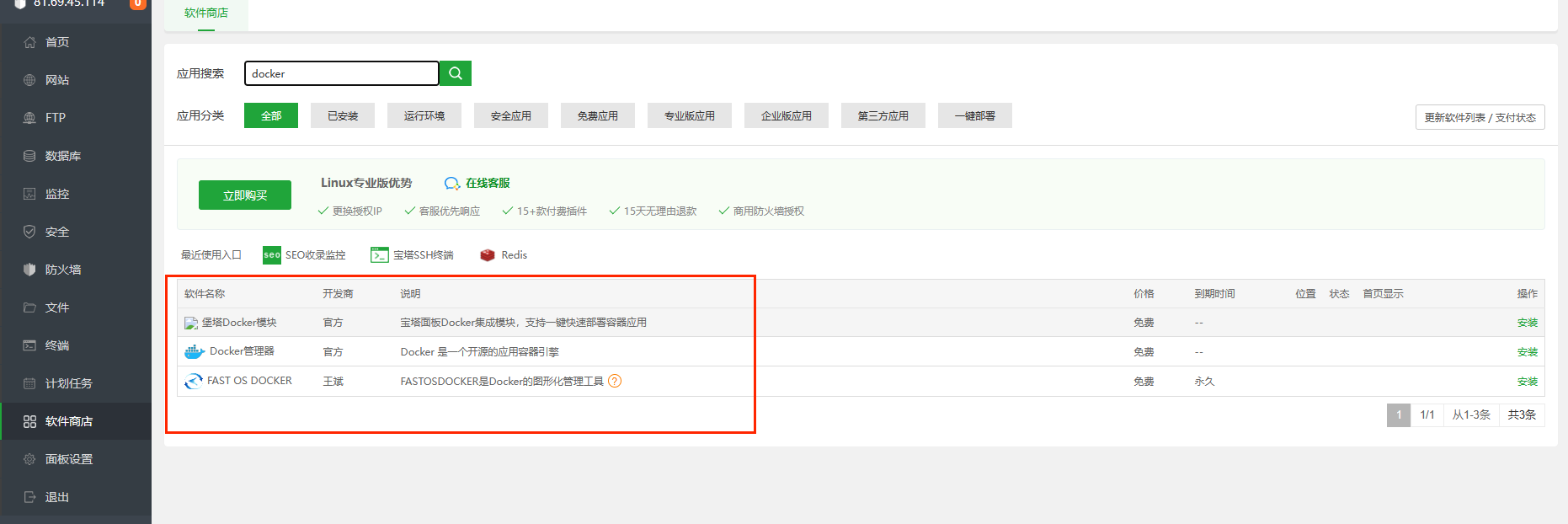Click the orange notification badge near IP
The height and width of the screenshot is (524, 1568).
pyautogui.click(x=137, y=3)
